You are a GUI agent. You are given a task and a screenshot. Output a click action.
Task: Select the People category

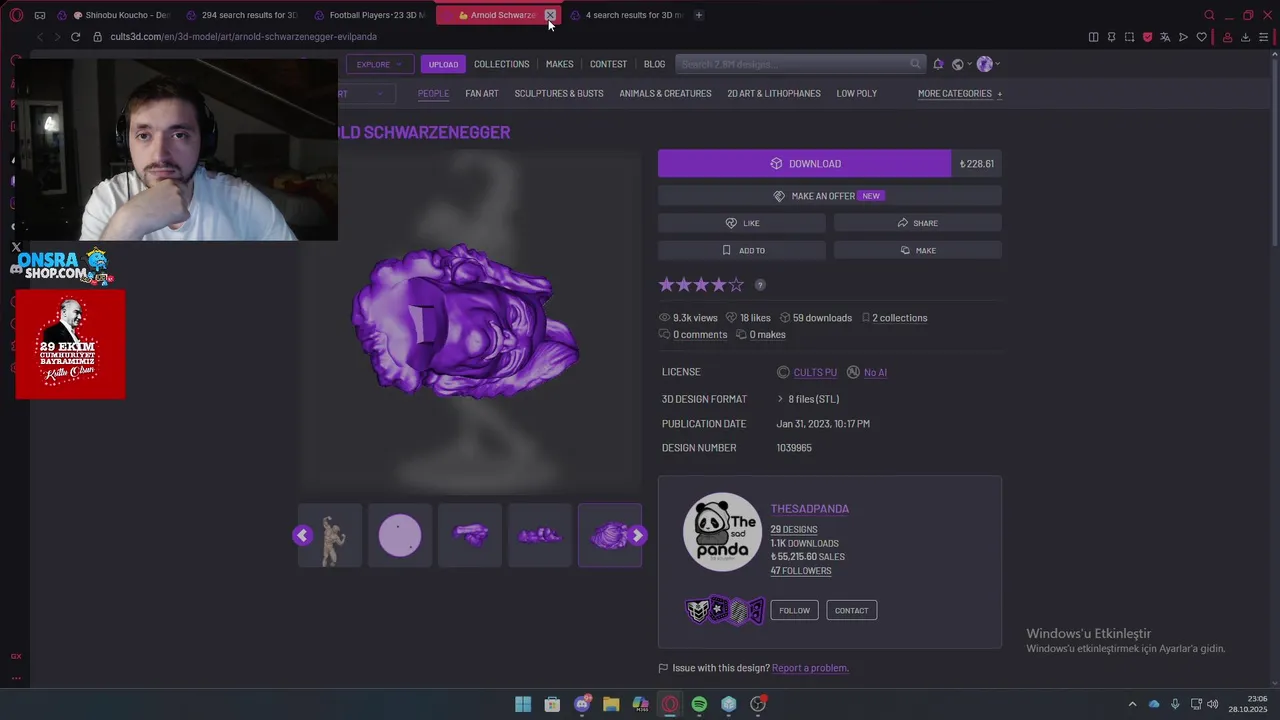point(433,94)
